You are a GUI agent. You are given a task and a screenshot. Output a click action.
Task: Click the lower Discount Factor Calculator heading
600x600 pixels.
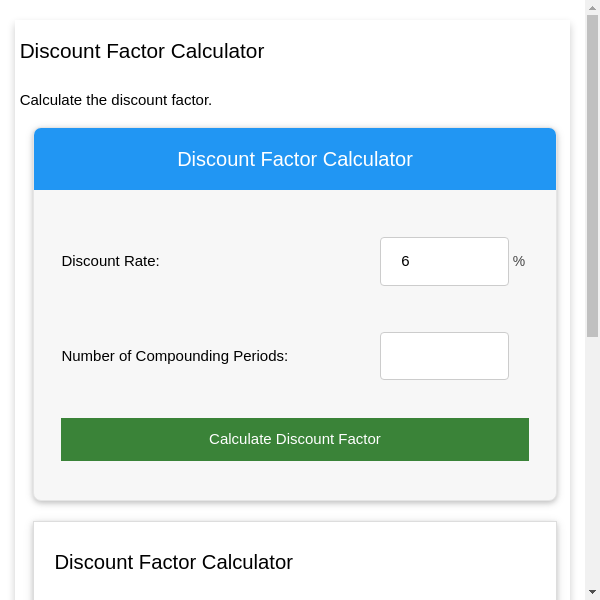click(173, 562)
